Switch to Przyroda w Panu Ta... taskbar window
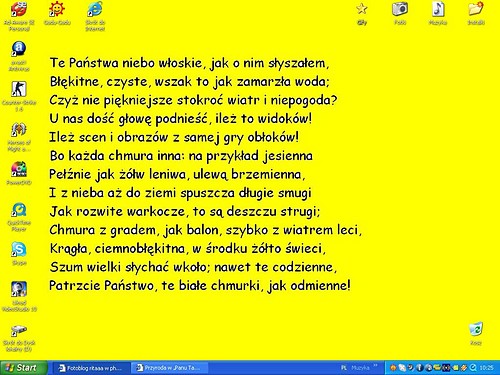 (170, 368)
